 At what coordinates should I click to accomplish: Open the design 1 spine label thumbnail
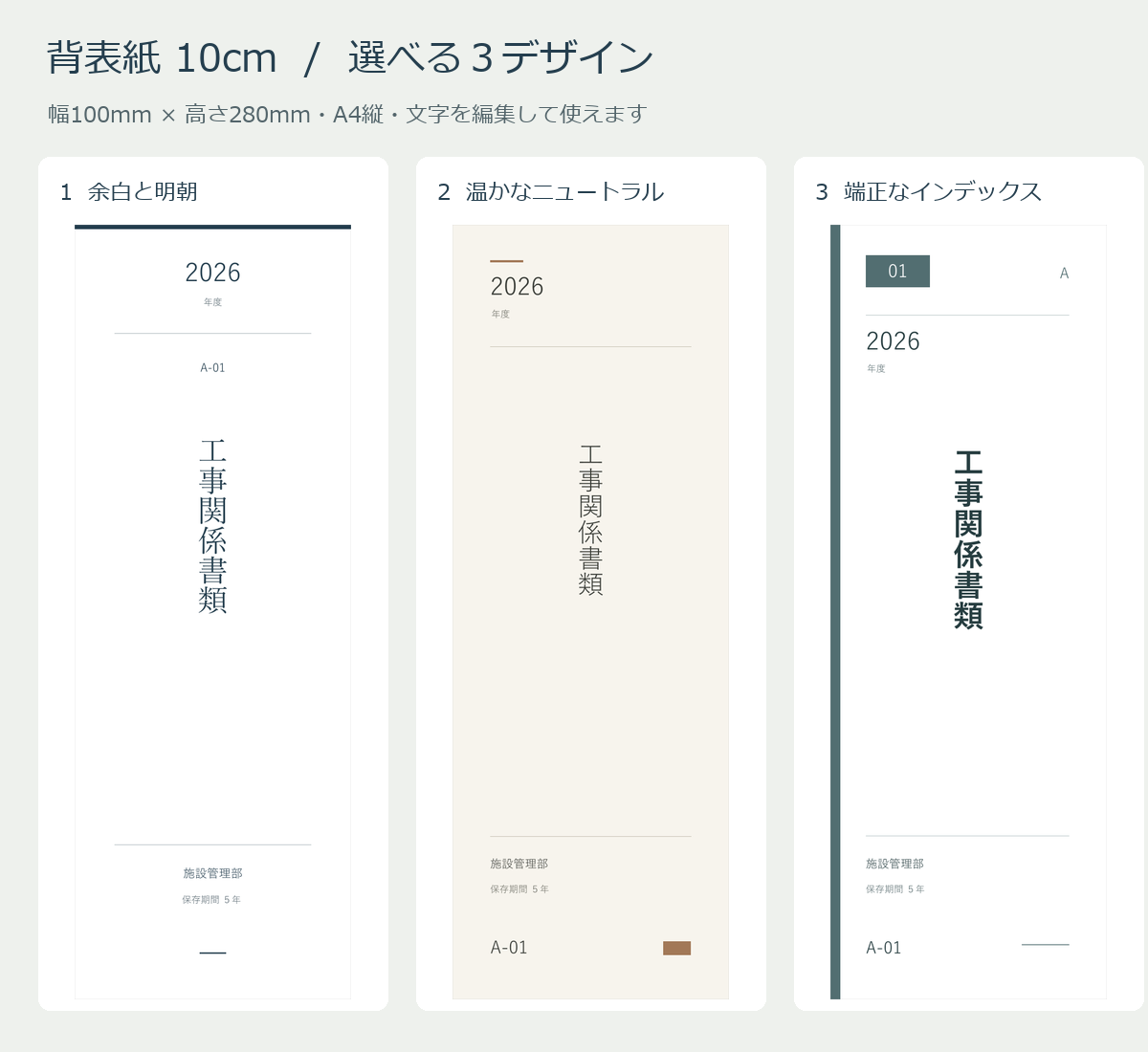[x=212, y=612]
